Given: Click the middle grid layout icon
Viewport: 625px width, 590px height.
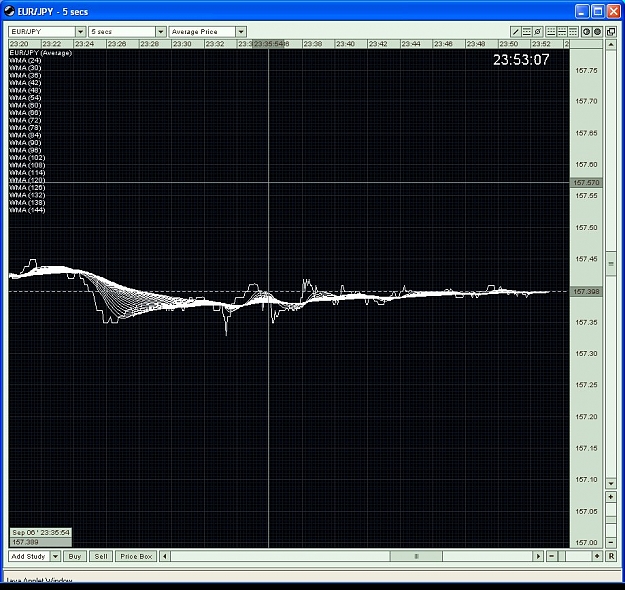Looking at the screenshot, I should click(x=562, y=32).
